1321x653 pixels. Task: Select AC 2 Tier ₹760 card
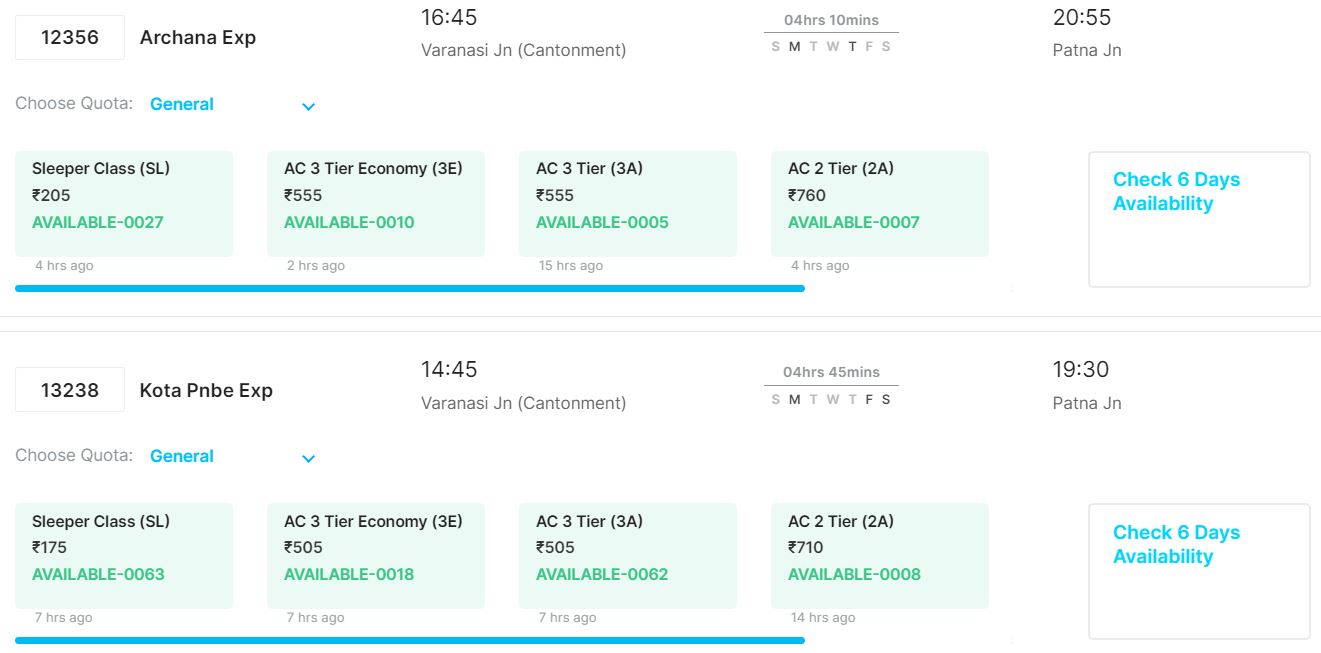tap(880, 204)
